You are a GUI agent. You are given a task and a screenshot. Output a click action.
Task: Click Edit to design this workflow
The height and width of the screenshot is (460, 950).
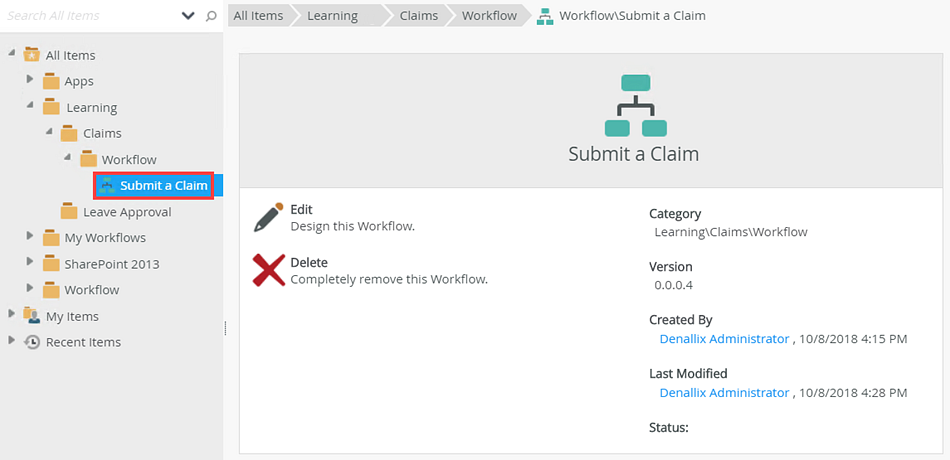tap(301, 210)
